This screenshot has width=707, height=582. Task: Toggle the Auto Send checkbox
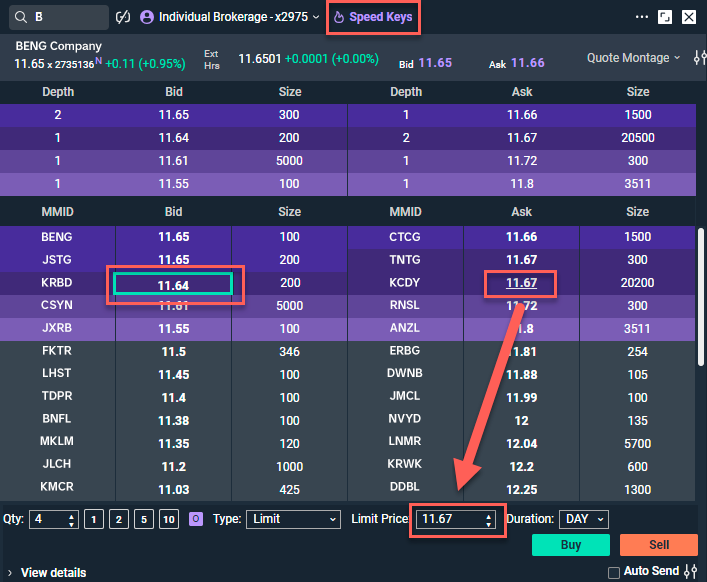614,573
